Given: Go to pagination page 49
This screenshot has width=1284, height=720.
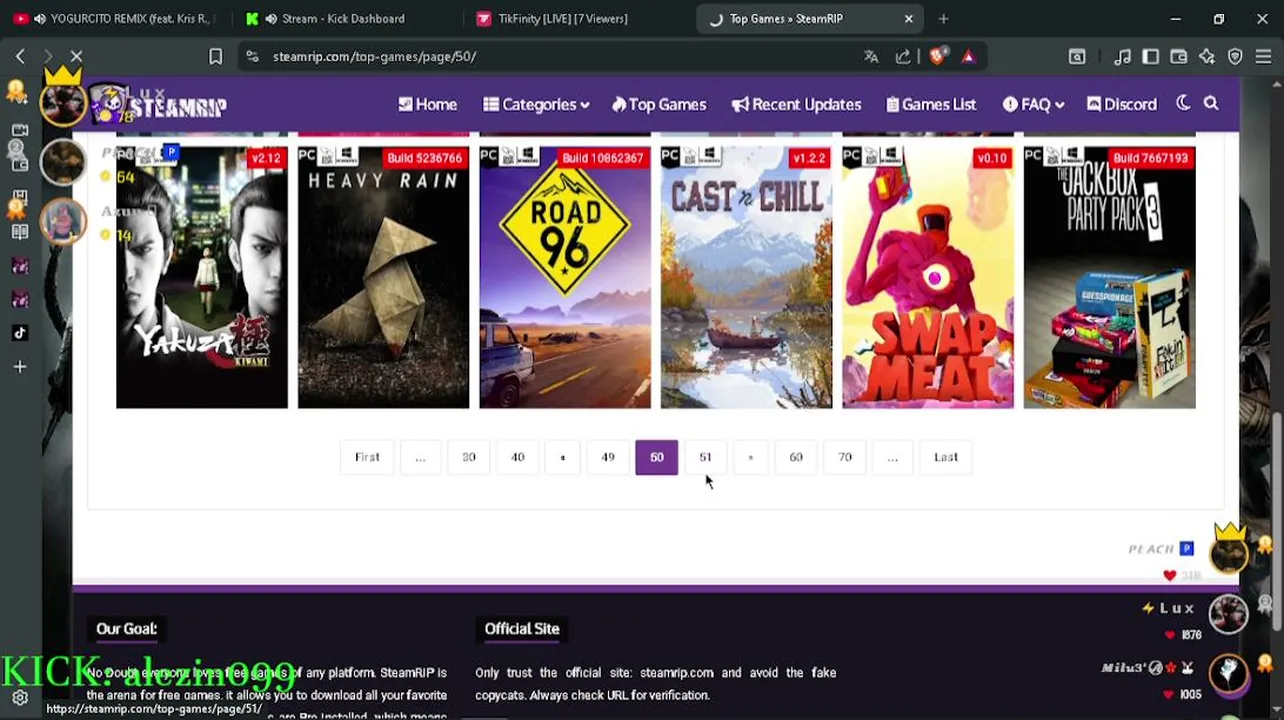Looking at the screenshot, I should (608, 457).
